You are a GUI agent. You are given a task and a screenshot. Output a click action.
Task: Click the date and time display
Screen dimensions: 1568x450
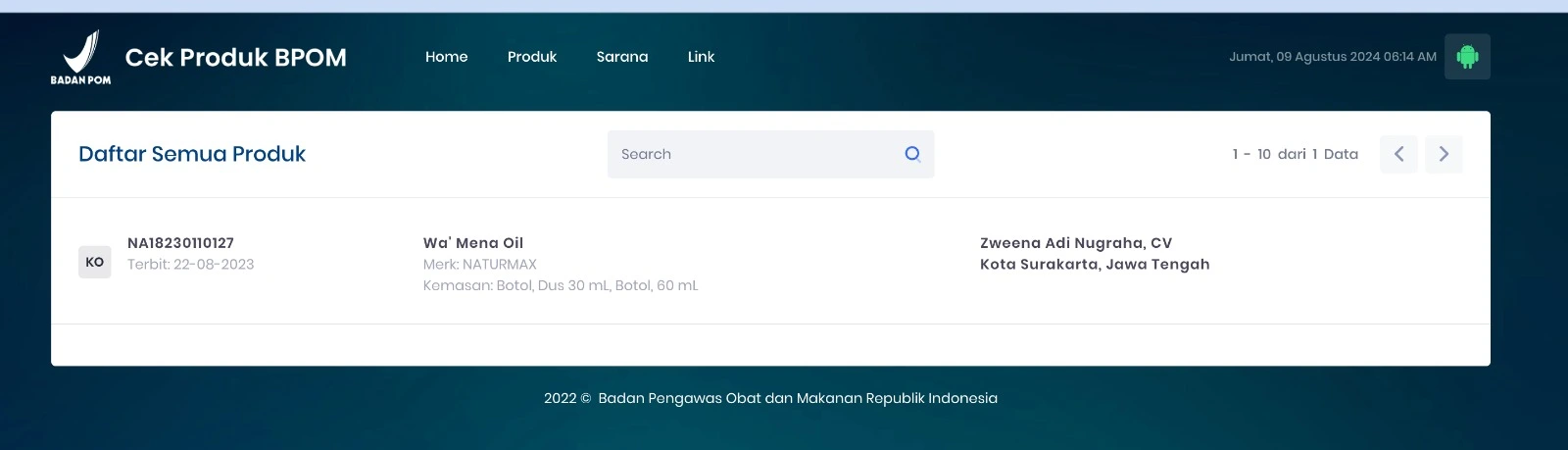[1333, 57]
